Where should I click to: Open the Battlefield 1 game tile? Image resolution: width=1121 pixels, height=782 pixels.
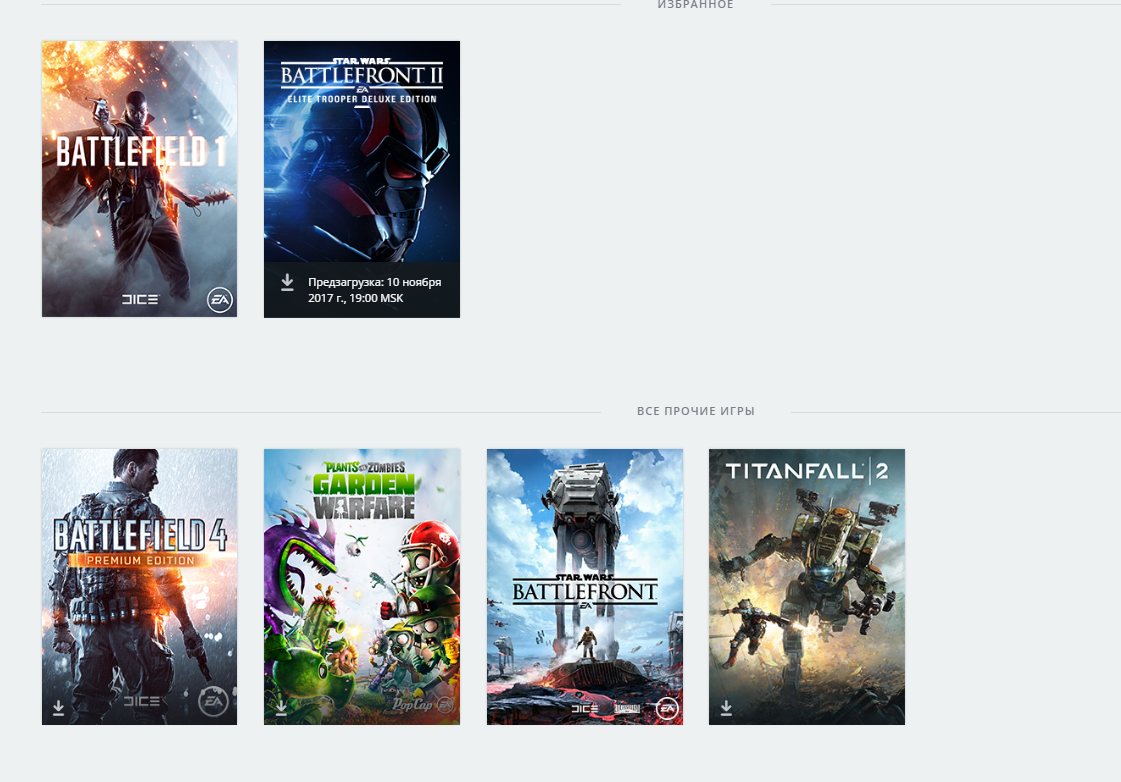(x=139, y=179)
